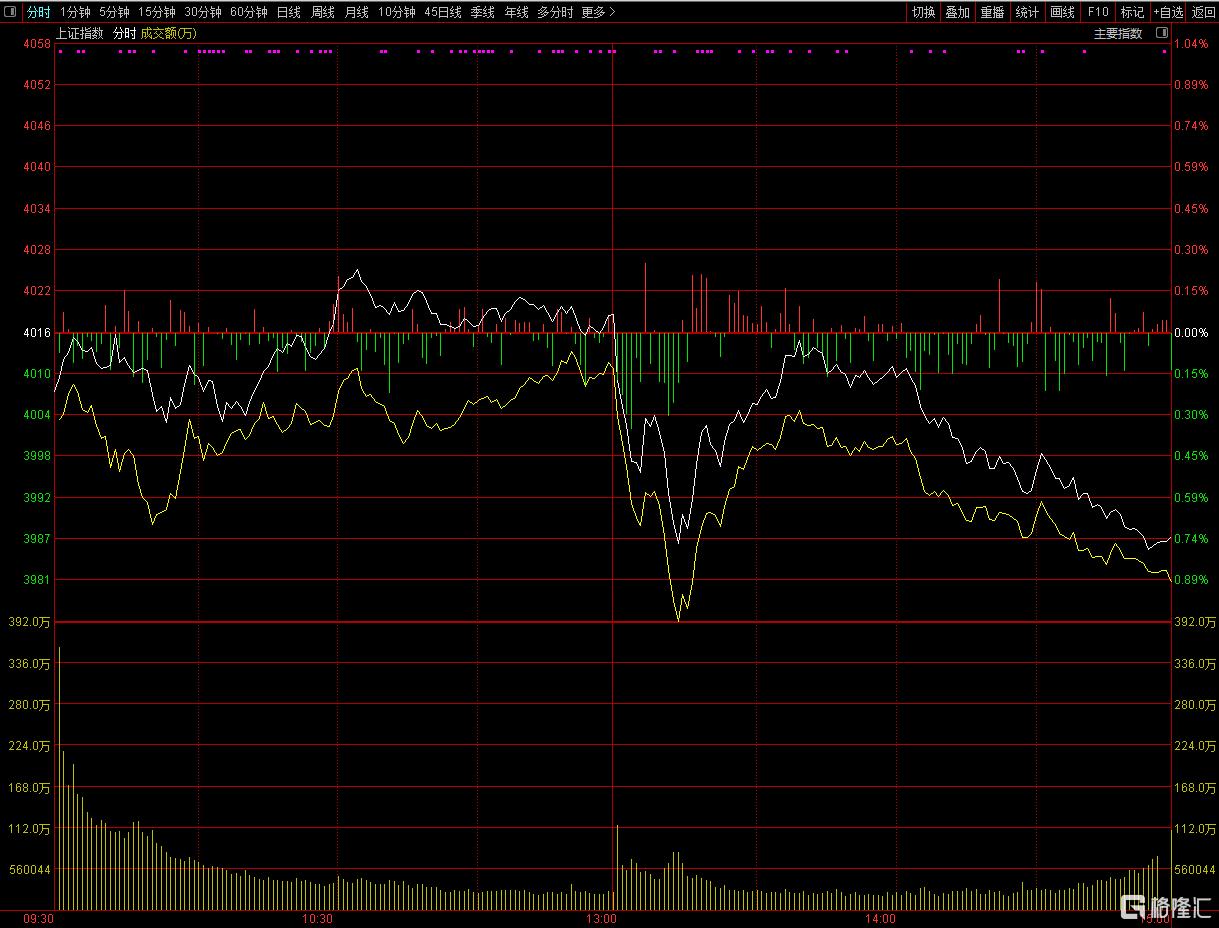
Task: Open F10 company information
Action: 1098,12
